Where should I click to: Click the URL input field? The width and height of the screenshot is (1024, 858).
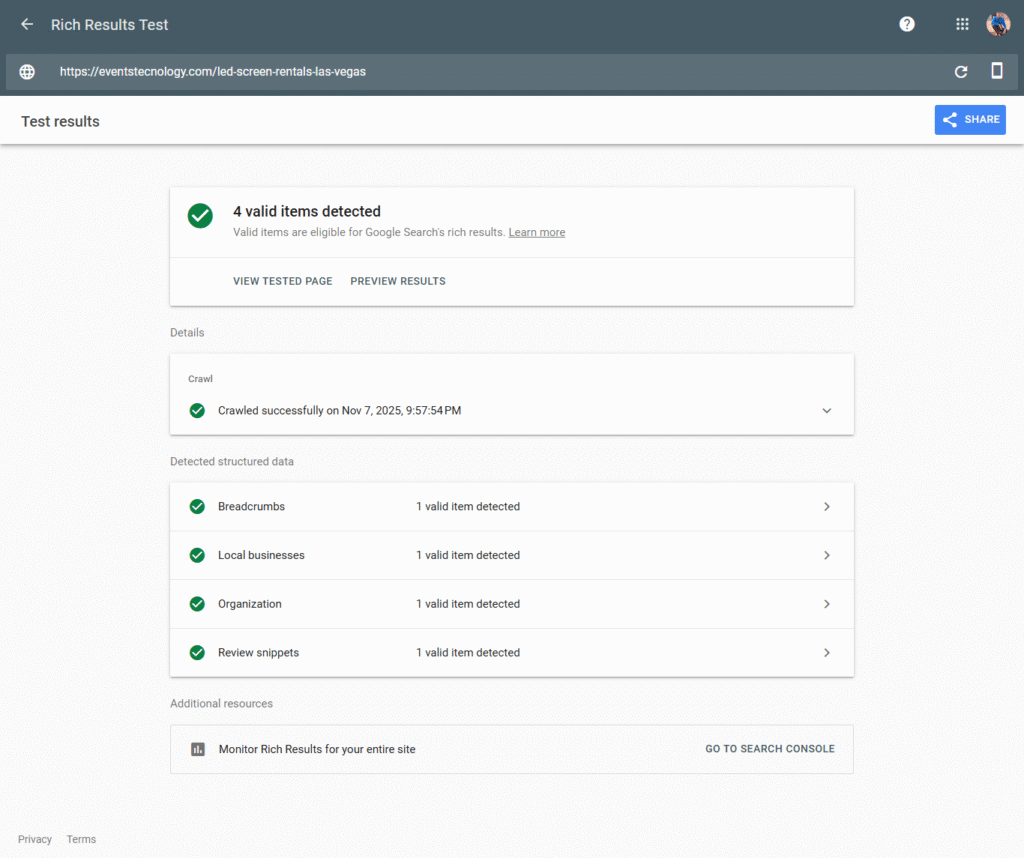point(480,72)
